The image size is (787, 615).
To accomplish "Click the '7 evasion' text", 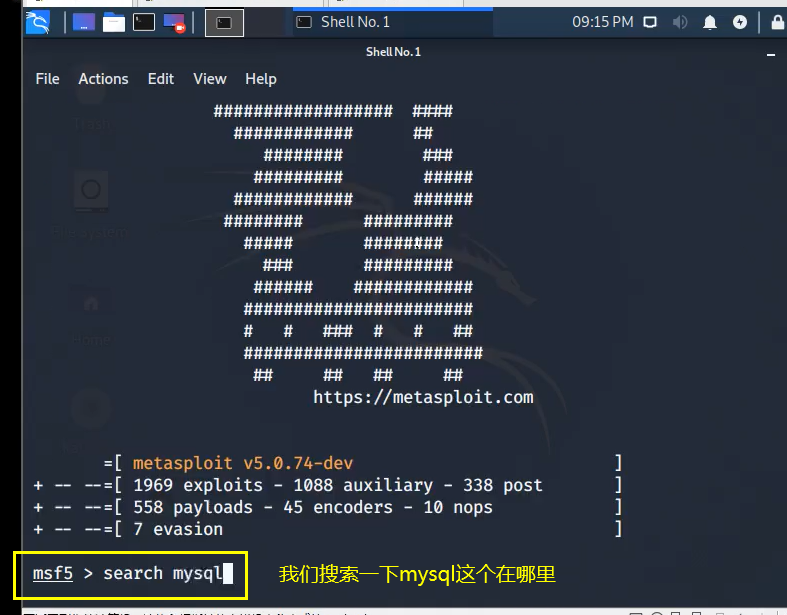I will click(178, 529).
